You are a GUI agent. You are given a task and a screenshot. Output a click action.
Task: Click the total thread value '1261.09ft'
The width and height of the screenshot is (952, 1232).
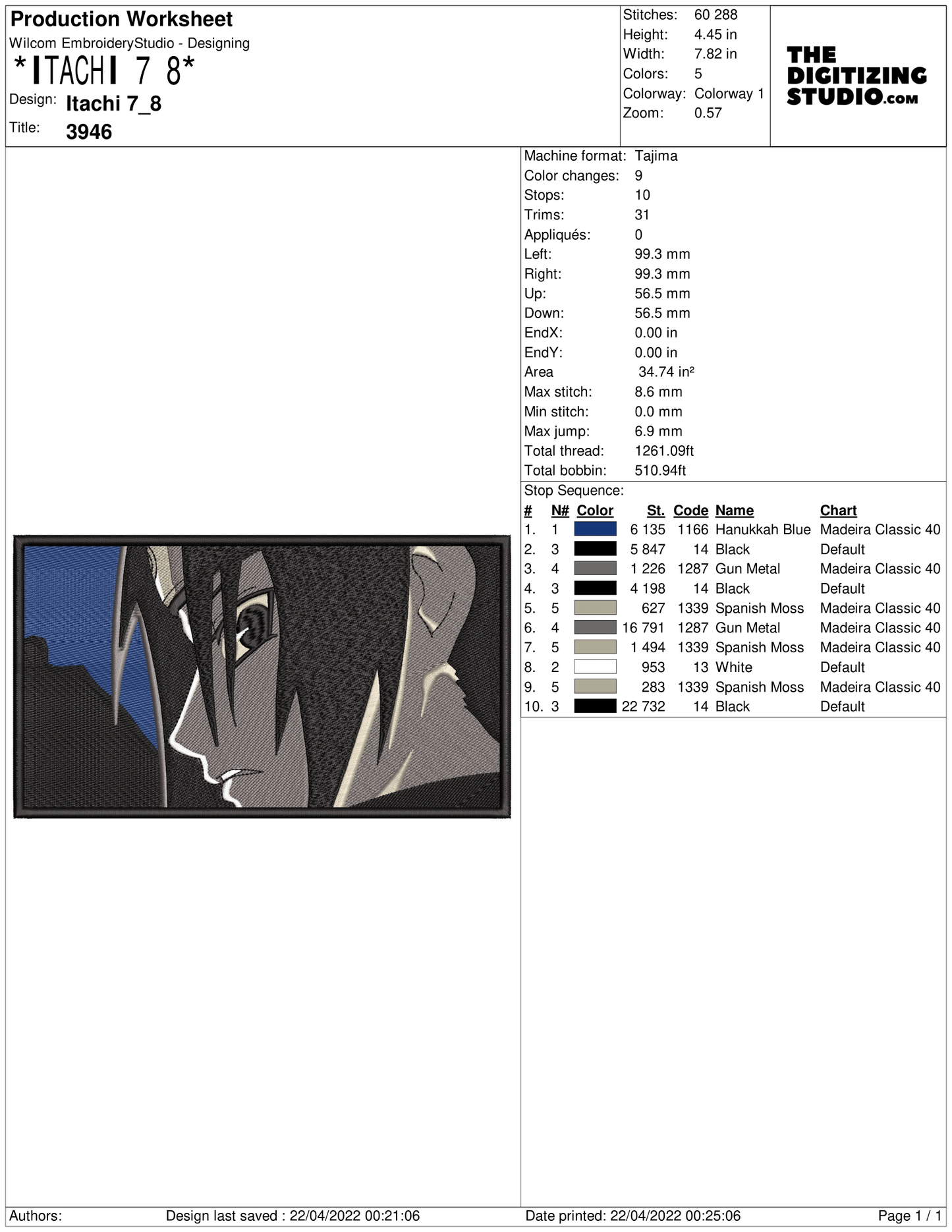[x=664, y=451]
